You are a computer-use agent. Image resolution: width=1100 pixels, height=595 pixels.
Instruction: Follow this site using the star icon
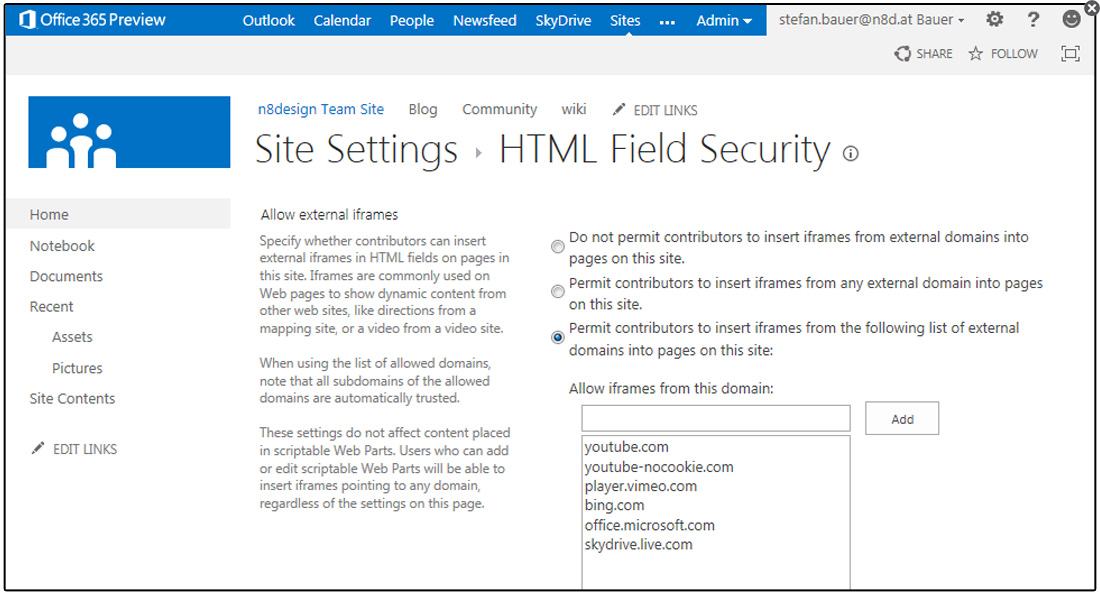point(975,53)
